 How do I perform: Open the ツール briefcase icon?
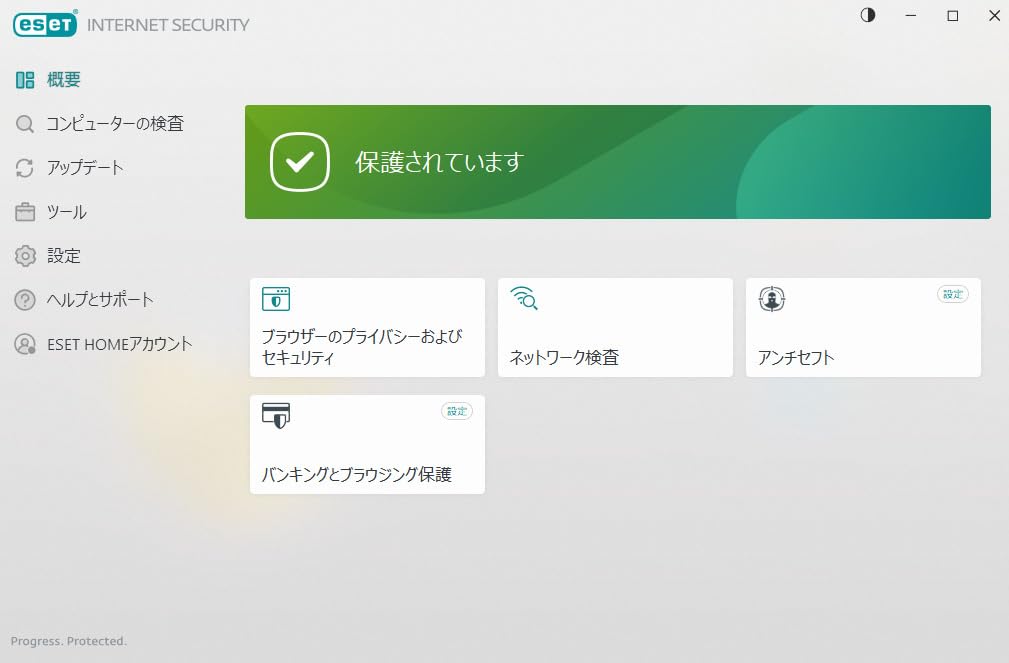(x=25, y=212)
